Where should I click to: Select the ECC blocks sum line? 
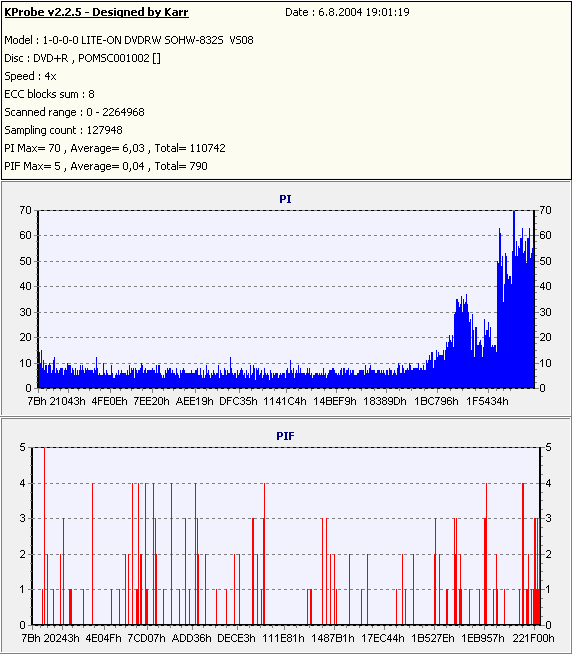(50, 94)
